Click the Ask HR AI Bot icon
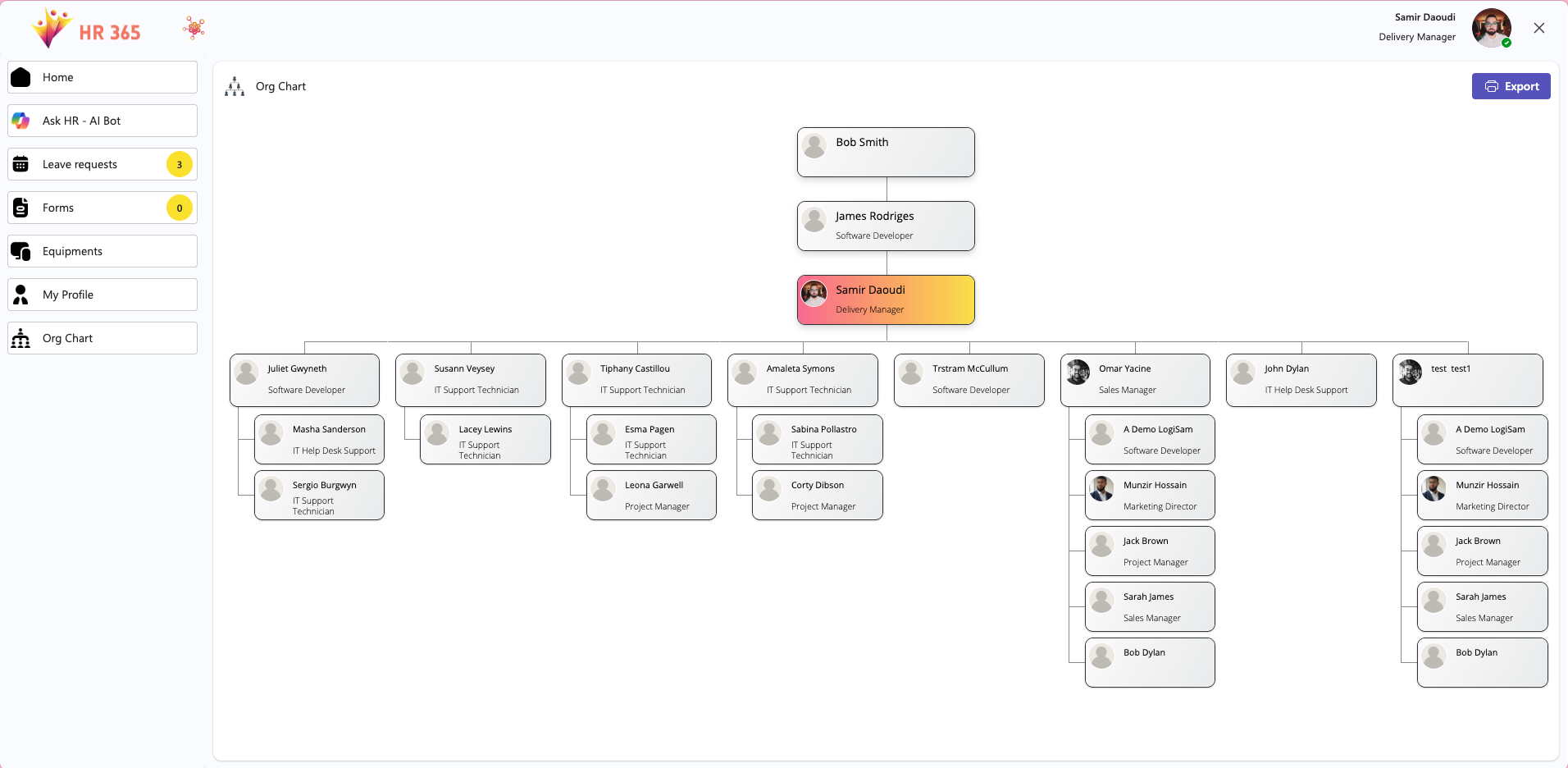The width and height of the screenshot is (1568, 768). point(21,121)
